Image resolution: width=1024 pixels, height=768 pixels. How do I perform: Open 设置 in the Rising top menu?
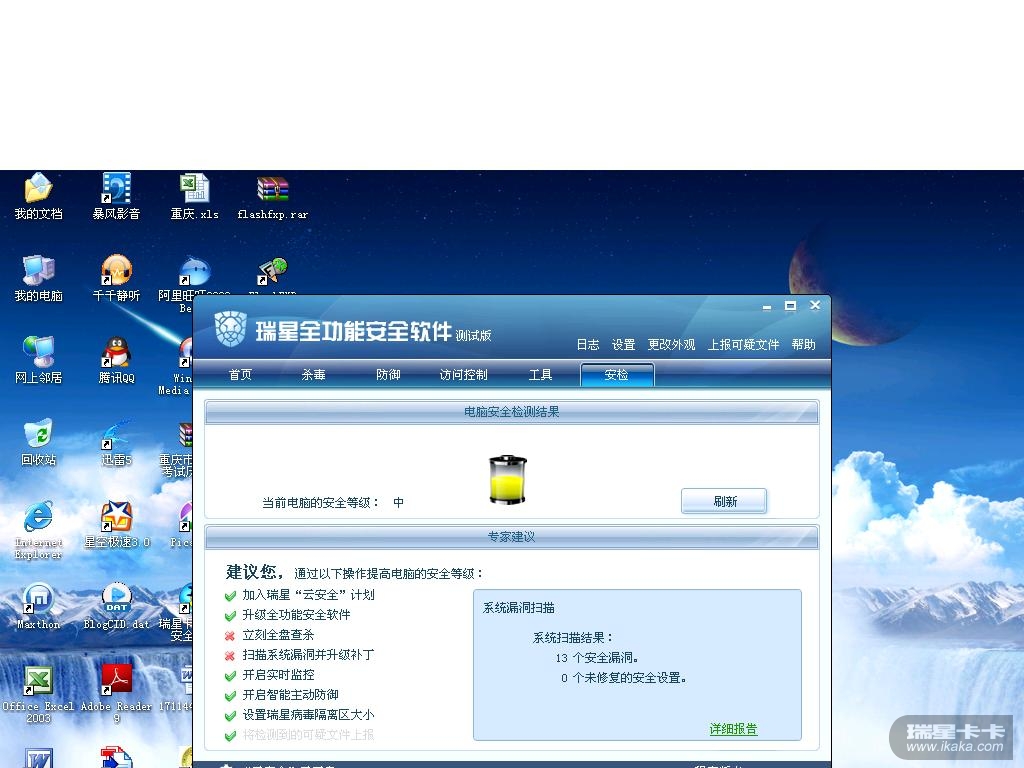623,344
